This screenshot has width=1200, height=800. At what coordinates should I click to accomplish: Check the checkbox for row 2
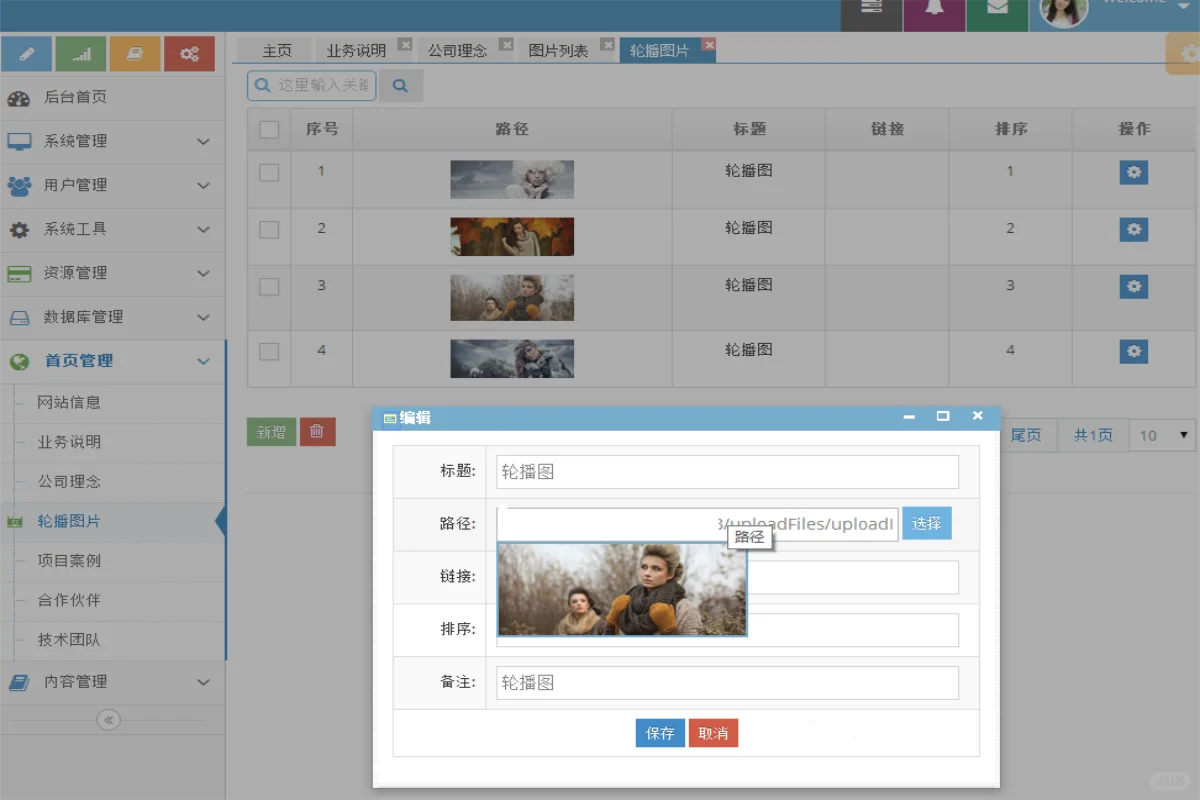coord(269,229)
